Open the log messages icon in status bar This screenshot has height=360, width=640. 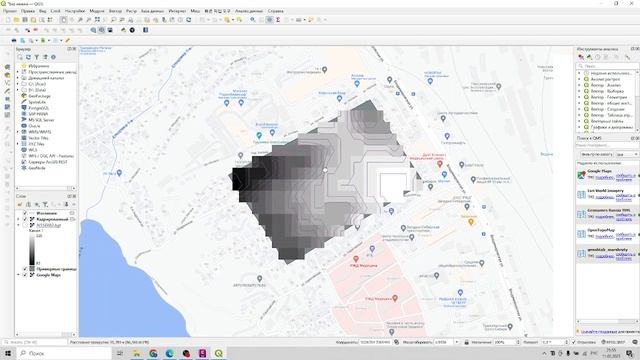635,342
